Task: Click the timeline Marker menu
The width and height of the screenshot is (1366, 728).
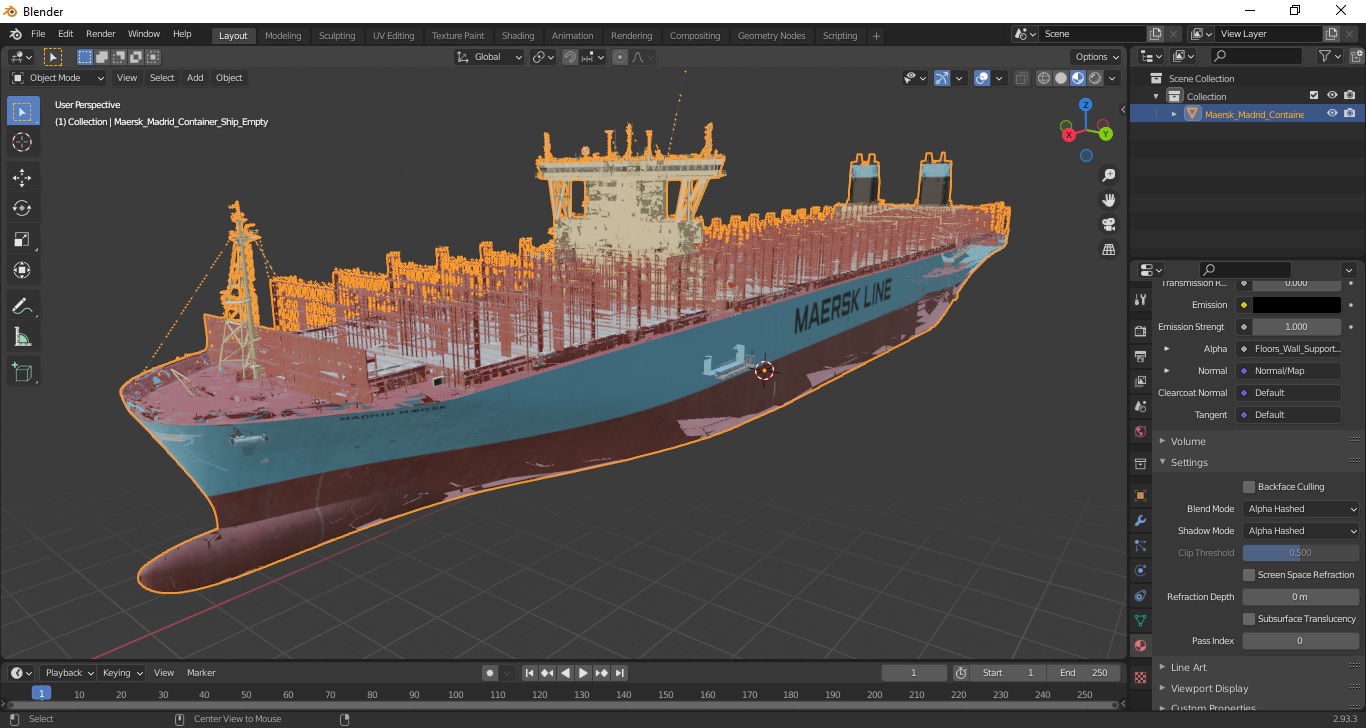Action: pos(201,673)
